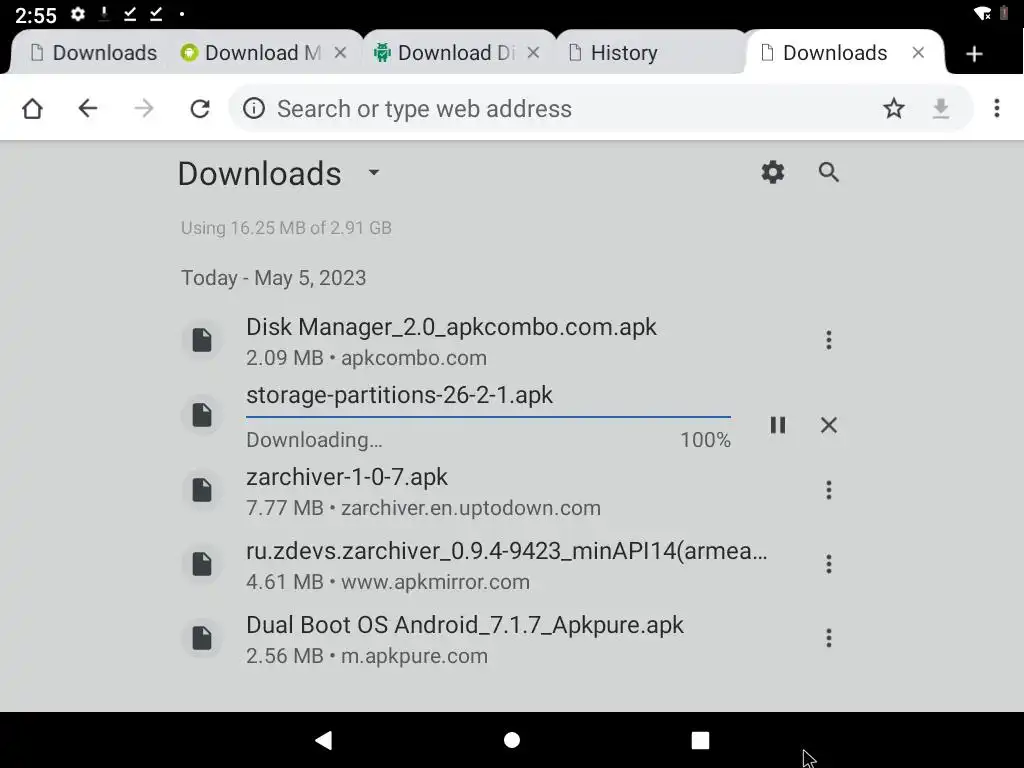
Task: Open options for Dual Boot OS Android apk
Action: (829, 638)
